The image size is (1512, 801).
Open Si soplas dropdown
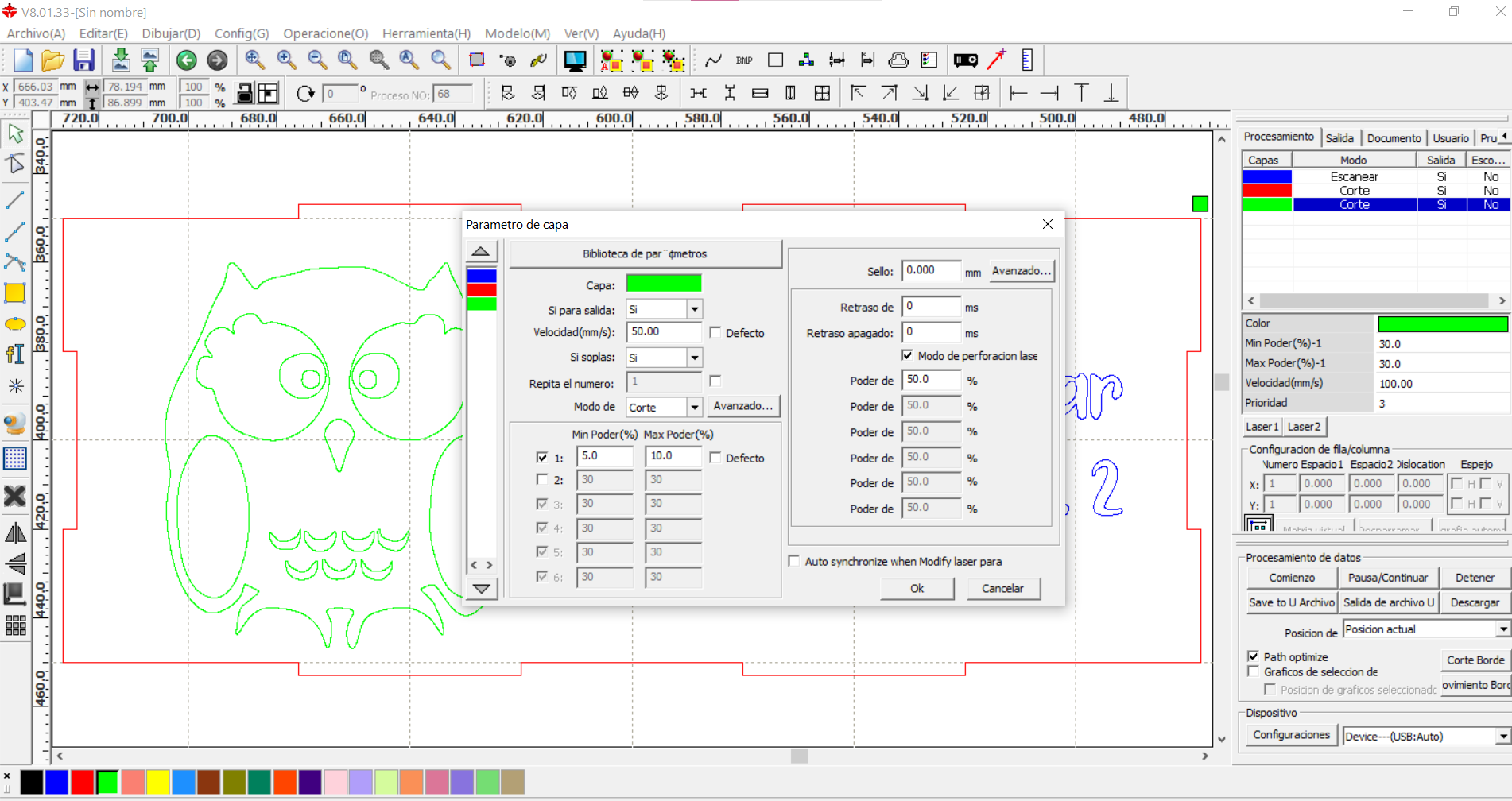pos(694,358)
